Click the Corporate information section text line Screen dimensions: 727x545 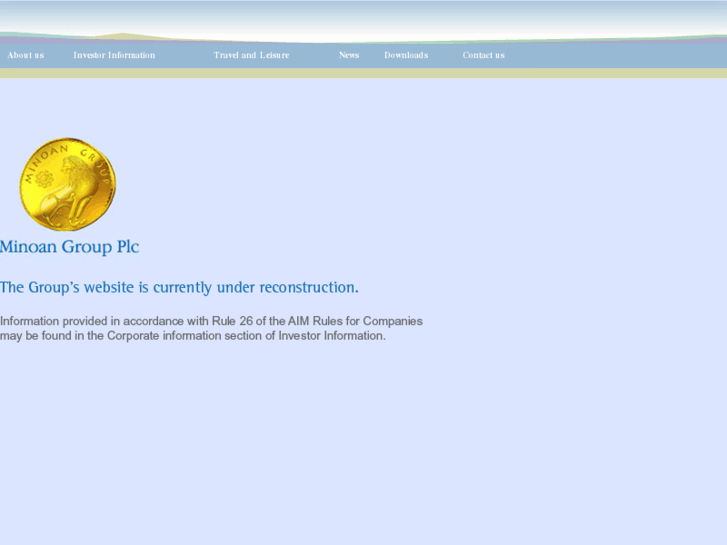click(x=193, y=336)
